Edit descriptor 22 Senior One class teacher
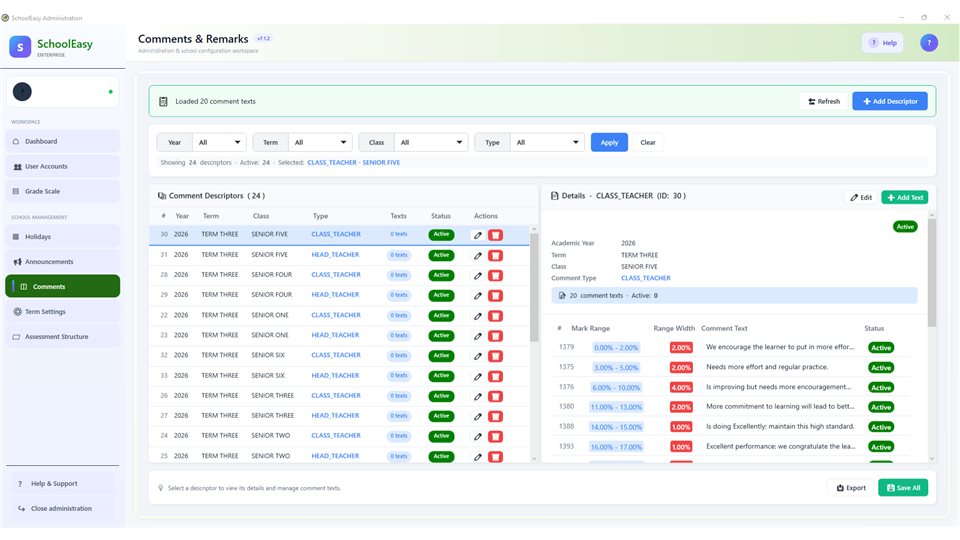This screenshot has height=540, width=960. coord(478,316)
